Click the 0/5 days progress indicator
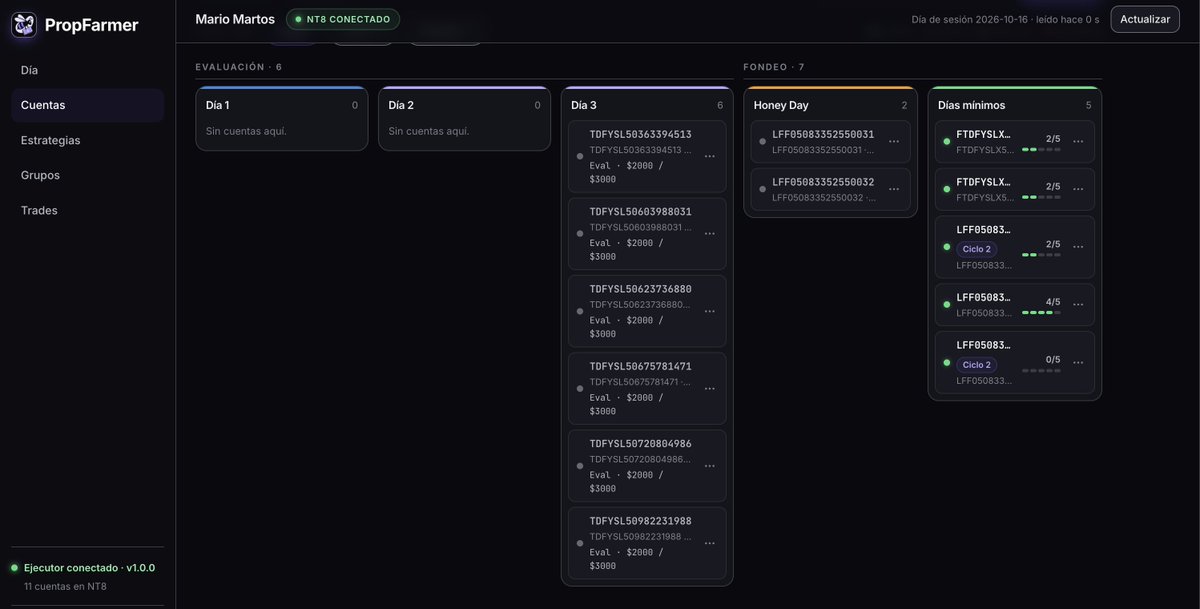Screen dimensions: 1200x609 tap(1041, 364)
